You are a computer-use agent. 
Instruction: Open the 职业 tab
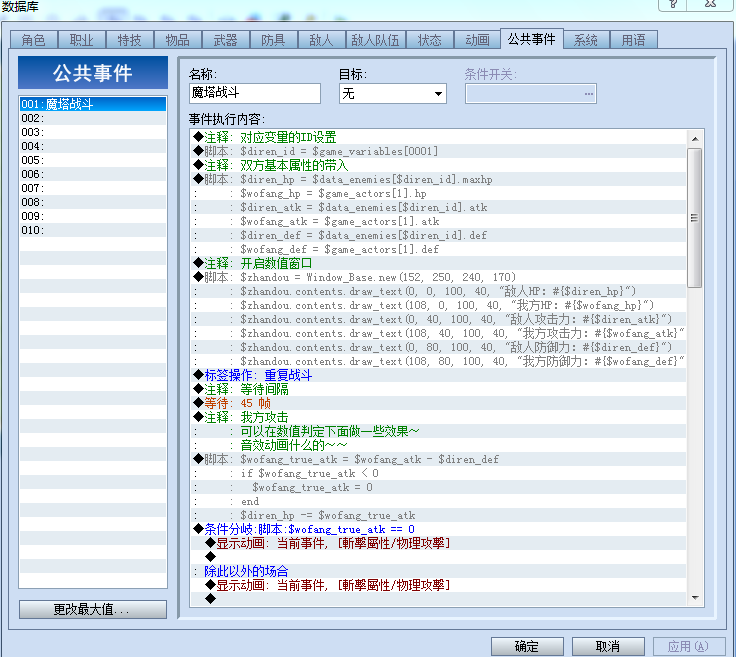tap(82, 40)
